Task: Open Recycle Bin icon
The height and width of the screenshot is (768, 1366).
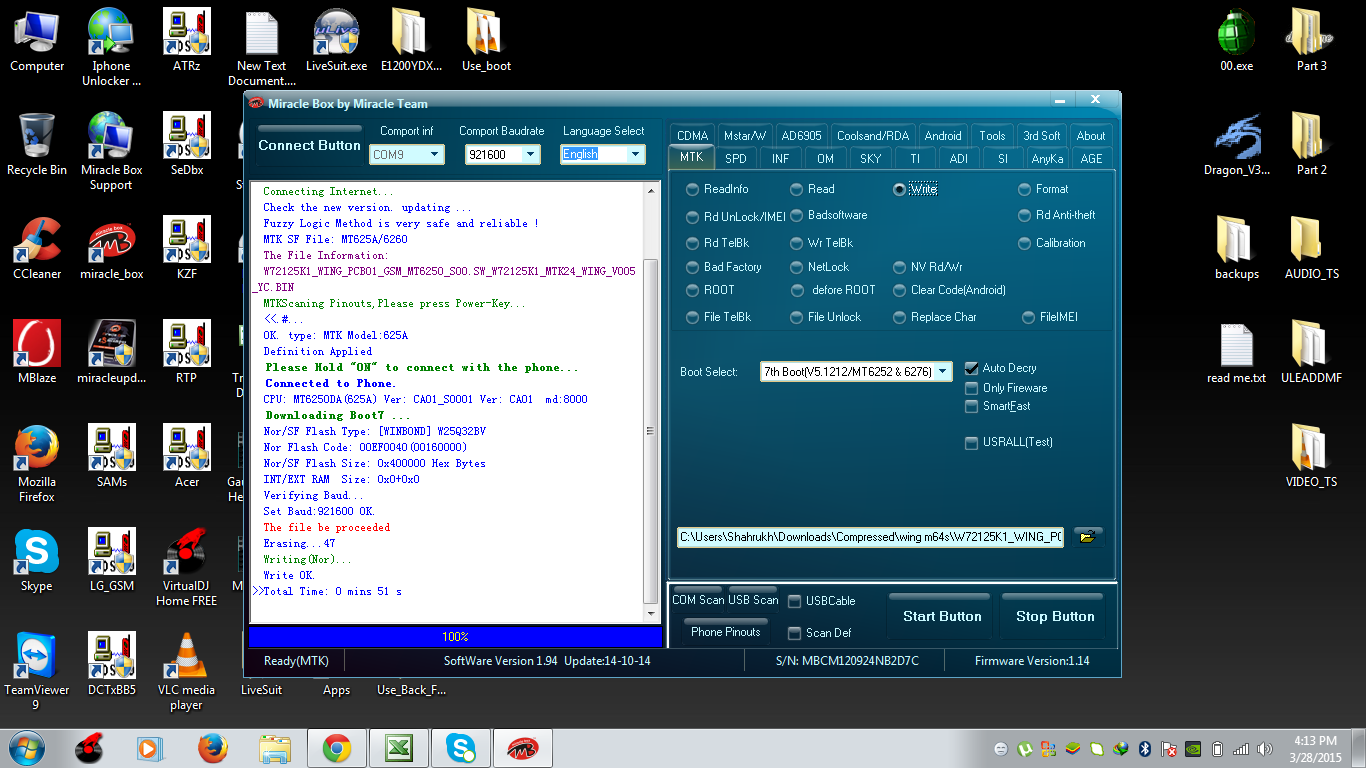Action: pyautogui.click(x=37, y=145)
